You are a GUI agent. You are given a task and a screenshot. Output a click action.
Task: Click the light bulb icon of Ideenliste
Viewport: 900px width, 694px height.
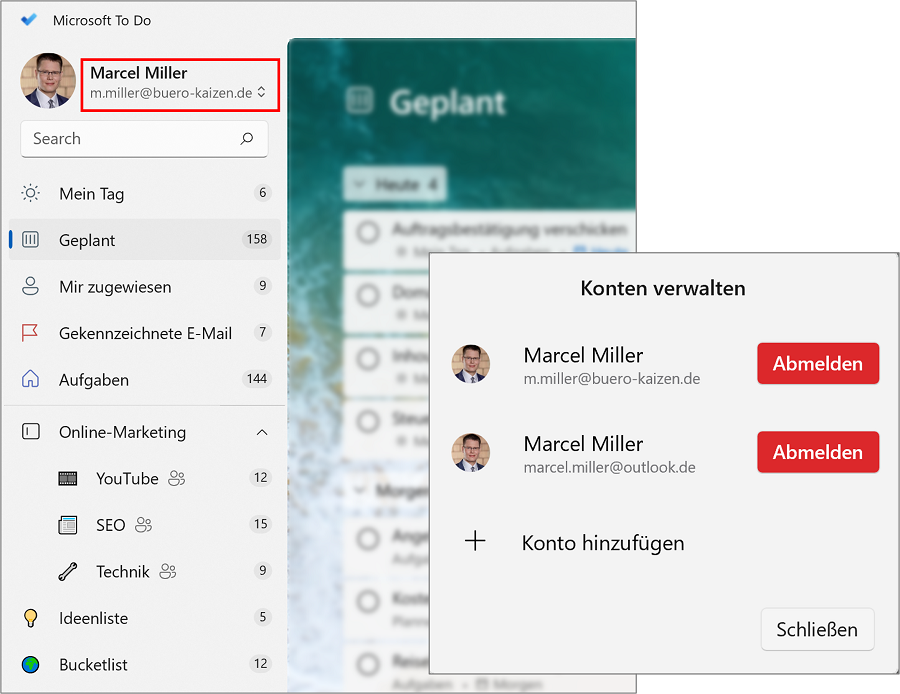pyautogui.click(x=30, y=618)
